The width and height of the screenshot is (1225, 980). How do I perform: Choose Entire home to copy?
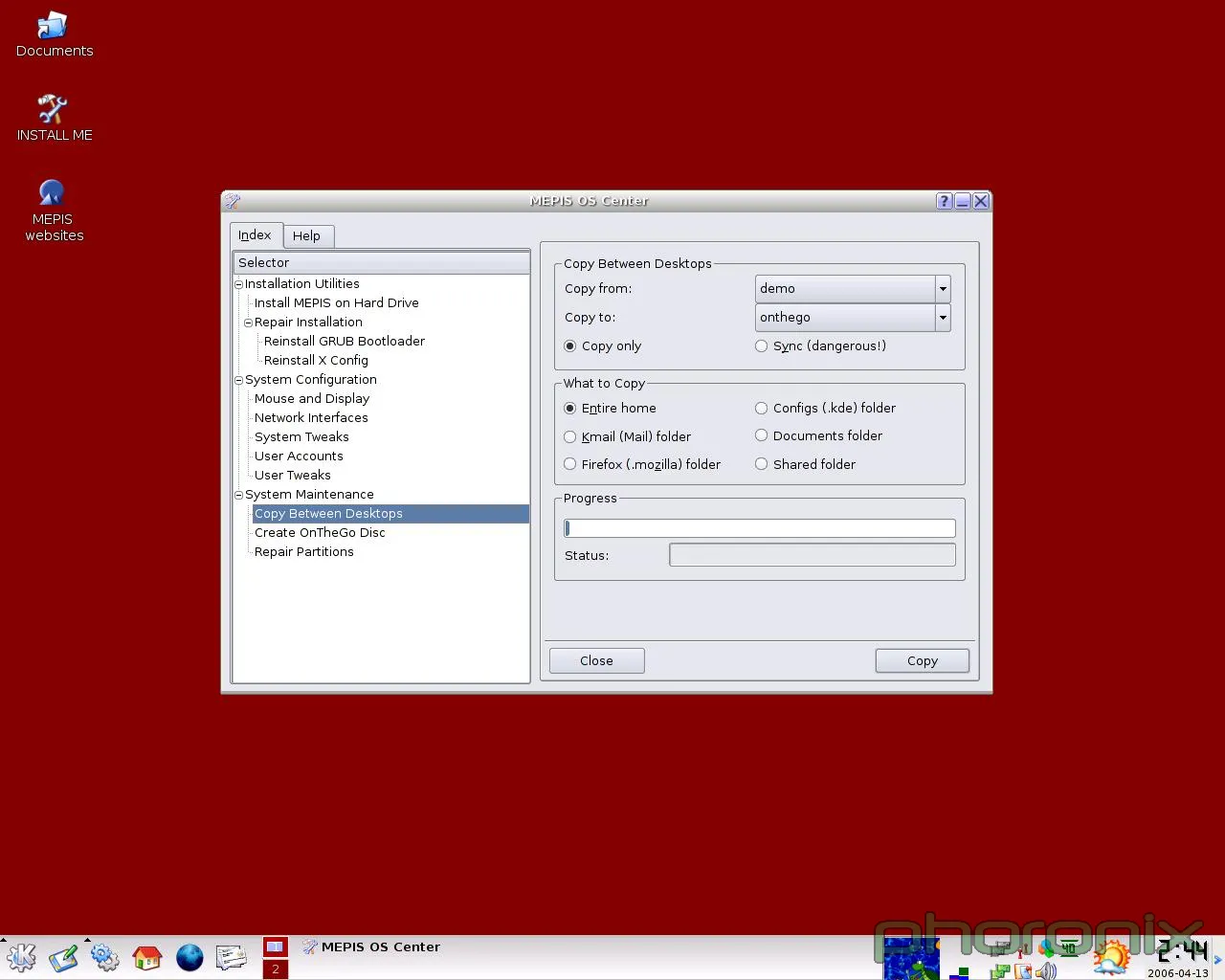tap(611, 408)
